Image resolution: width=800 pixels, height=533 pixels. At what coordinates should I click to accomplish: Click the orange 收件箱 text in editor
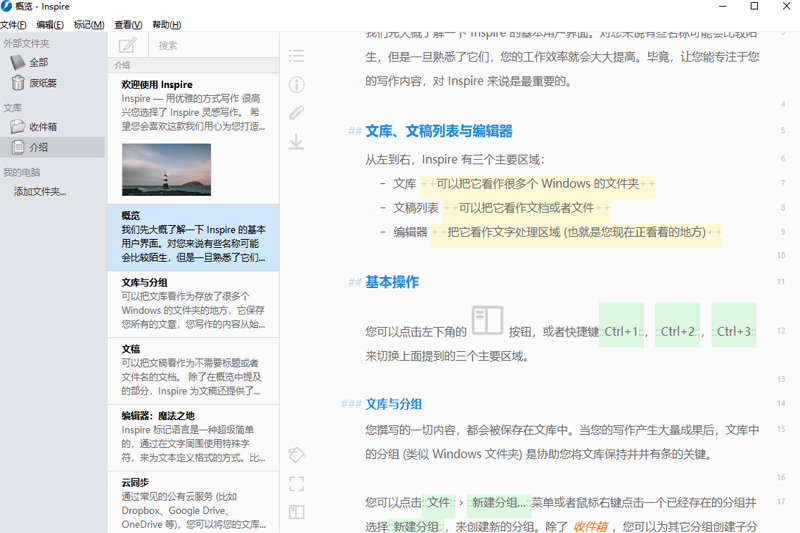590,526
